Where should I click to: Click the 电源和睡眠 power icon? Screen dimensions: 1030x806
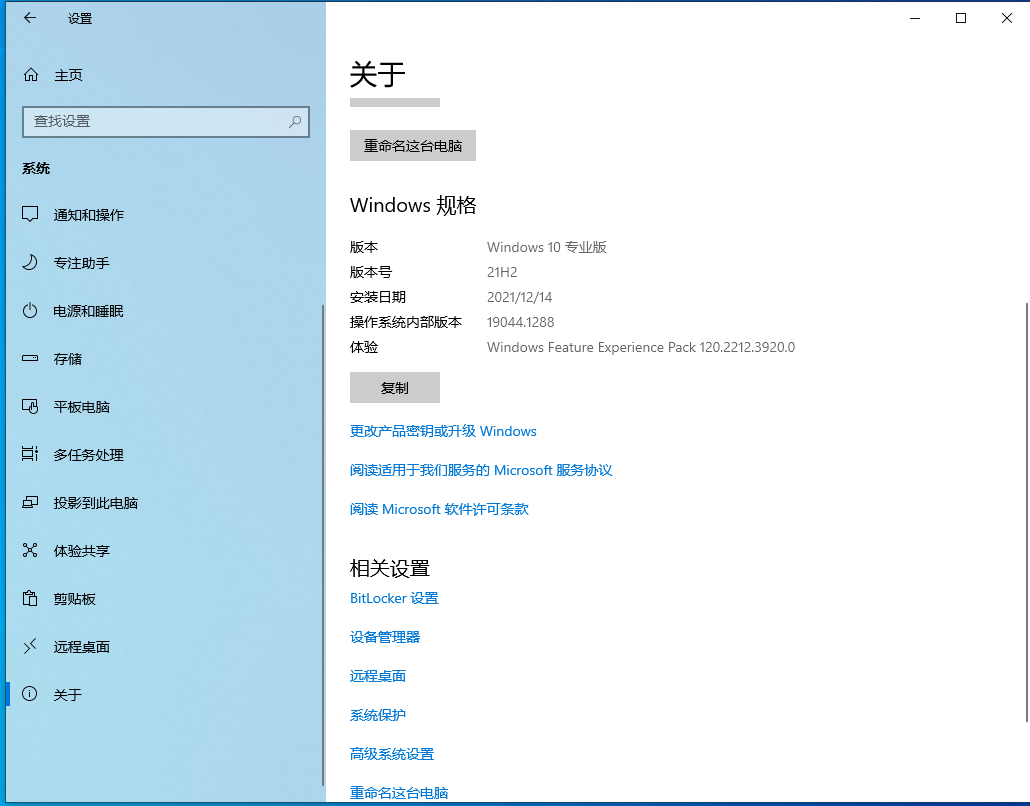[x=30, y=311]
